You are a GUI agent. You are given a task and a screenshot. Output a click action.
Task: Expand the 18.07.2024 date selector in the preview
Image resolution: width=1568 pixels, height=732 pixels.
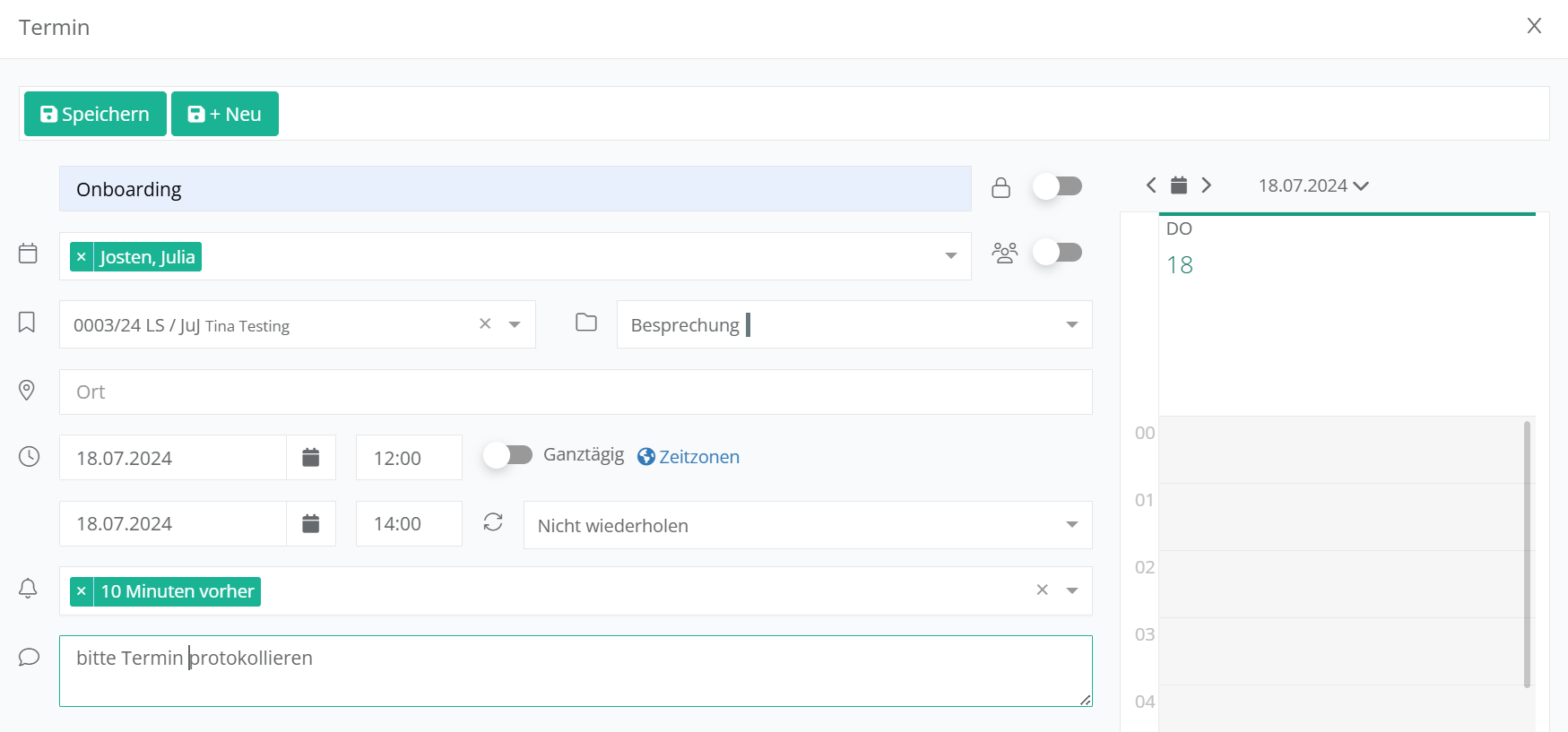pos(1312,185)
